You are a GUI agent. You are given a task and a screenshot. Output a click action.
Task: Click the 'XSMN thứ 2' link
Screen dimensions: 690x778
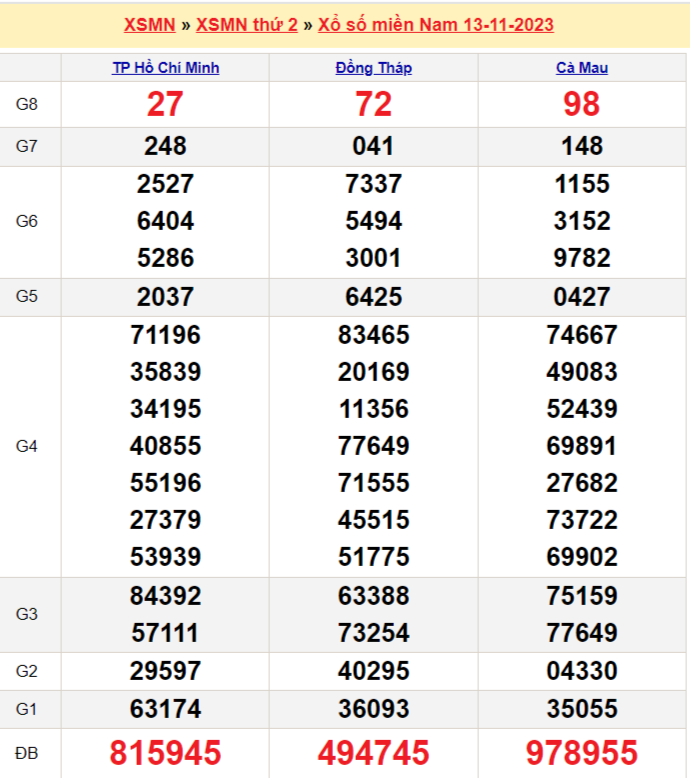point(246,25)
